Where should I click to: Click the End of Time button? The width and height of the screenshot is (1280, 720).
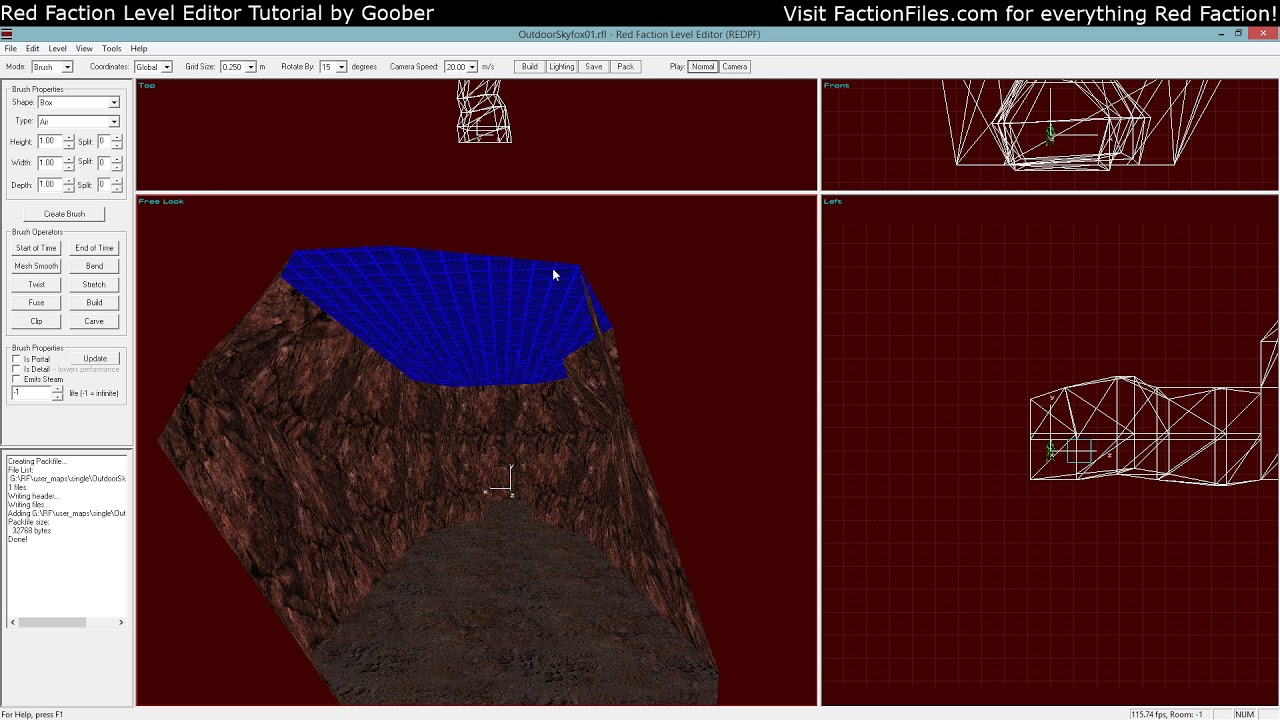point(94,248)
